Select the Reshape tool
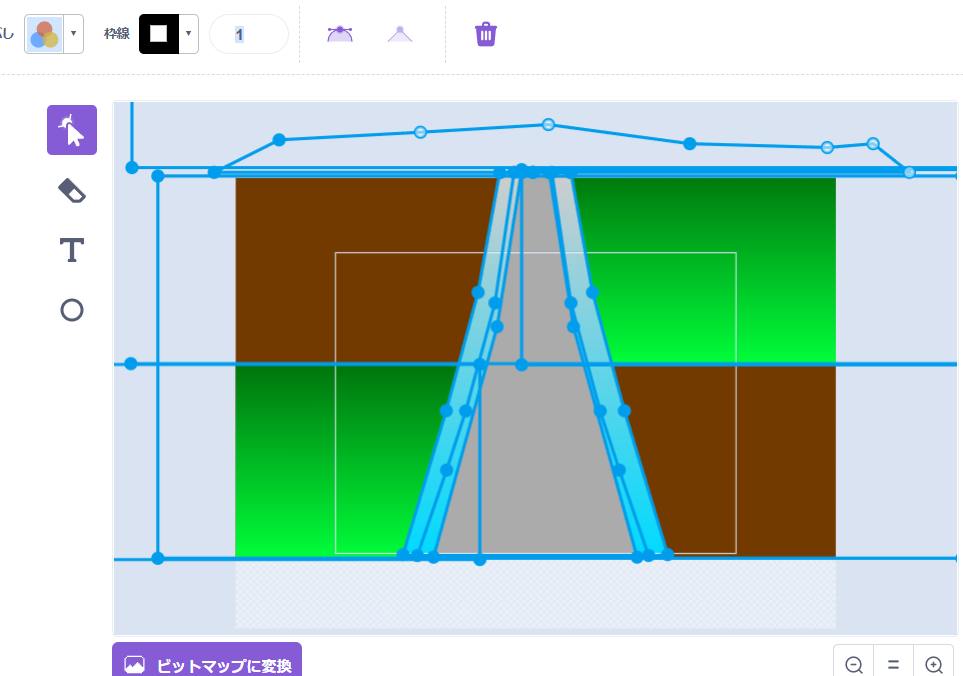Image resolution: width=963 pixels, height=676 pixels. pos(72,130)
